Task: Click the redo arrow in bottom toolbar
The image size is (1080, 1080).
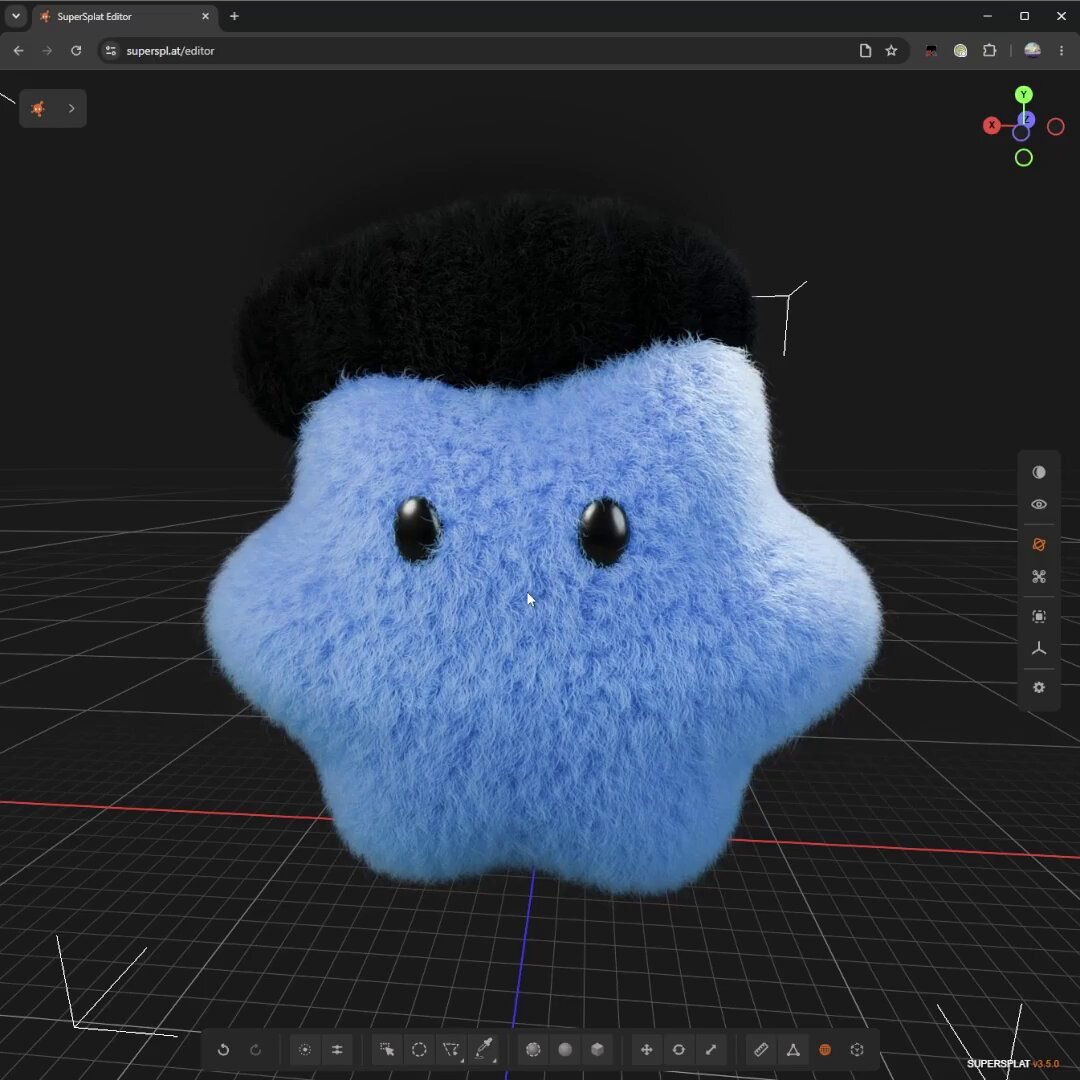Action: click(x=256, y=1049)
